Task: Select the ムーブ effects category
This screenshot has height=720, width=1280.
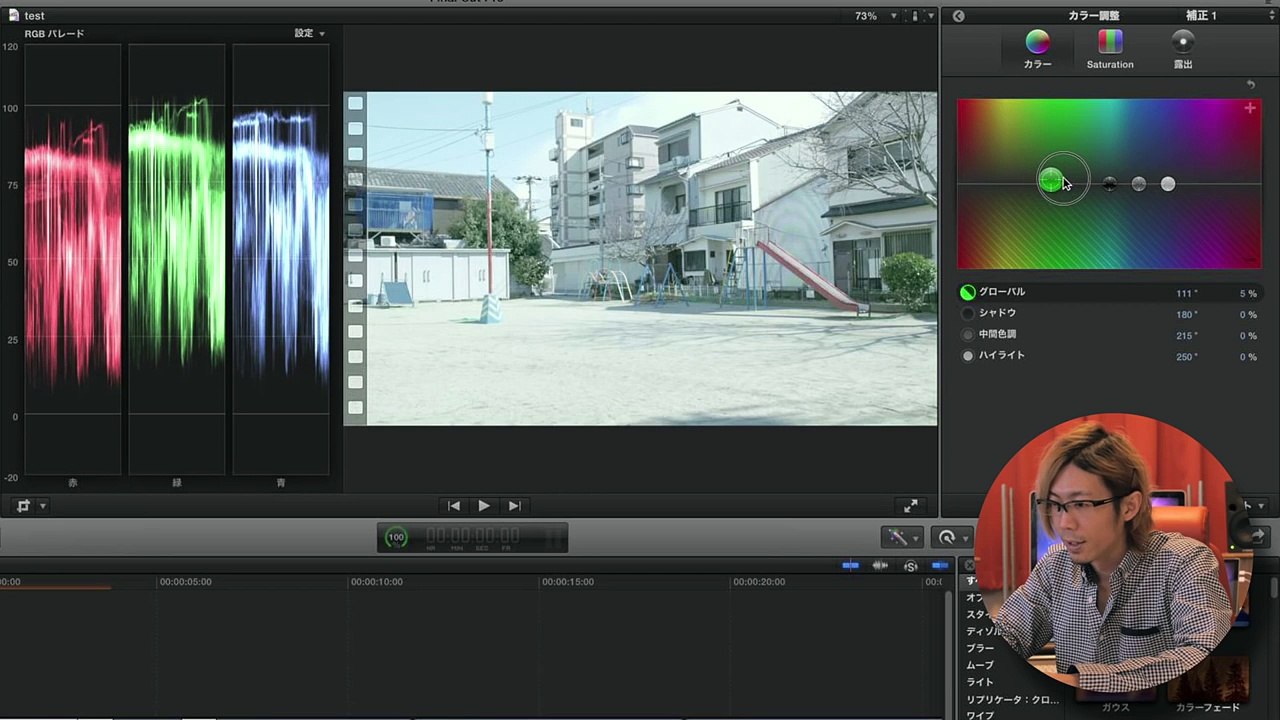Action: click(x=980, y=666)
